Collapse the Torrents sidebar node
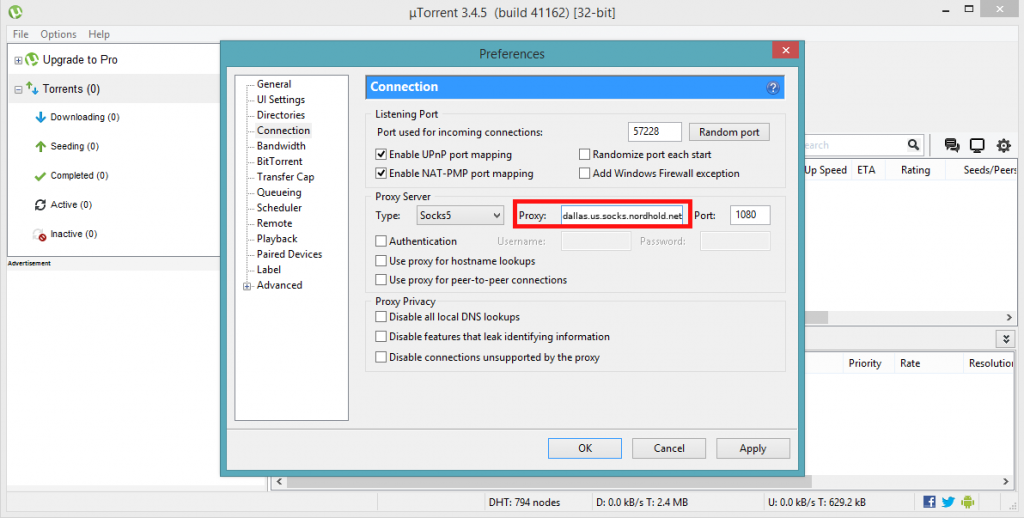This screenshot has width=1024, height=518. click(x=18, y=89)
